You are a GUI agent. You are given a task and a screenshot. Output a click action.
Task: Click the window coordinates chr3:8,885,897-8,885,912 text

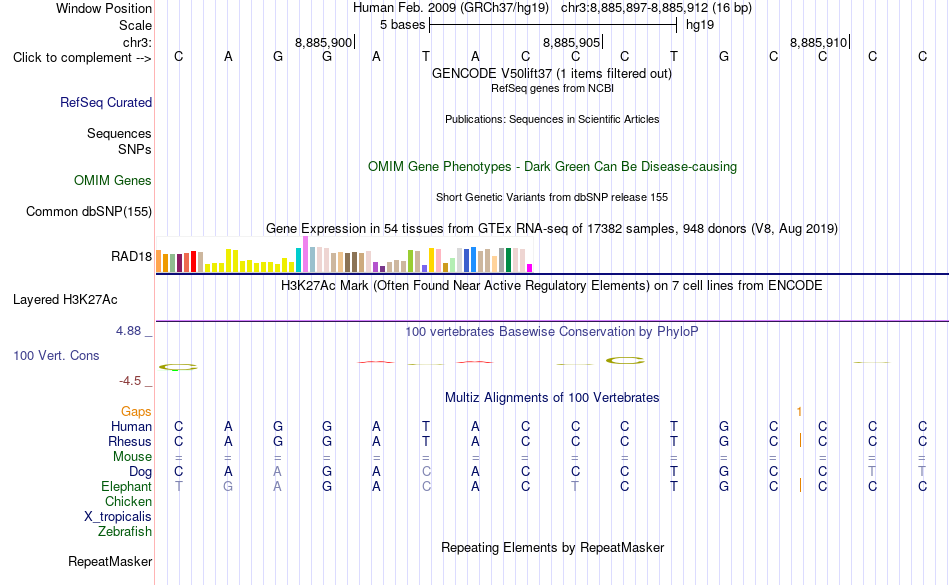(656, 8)
